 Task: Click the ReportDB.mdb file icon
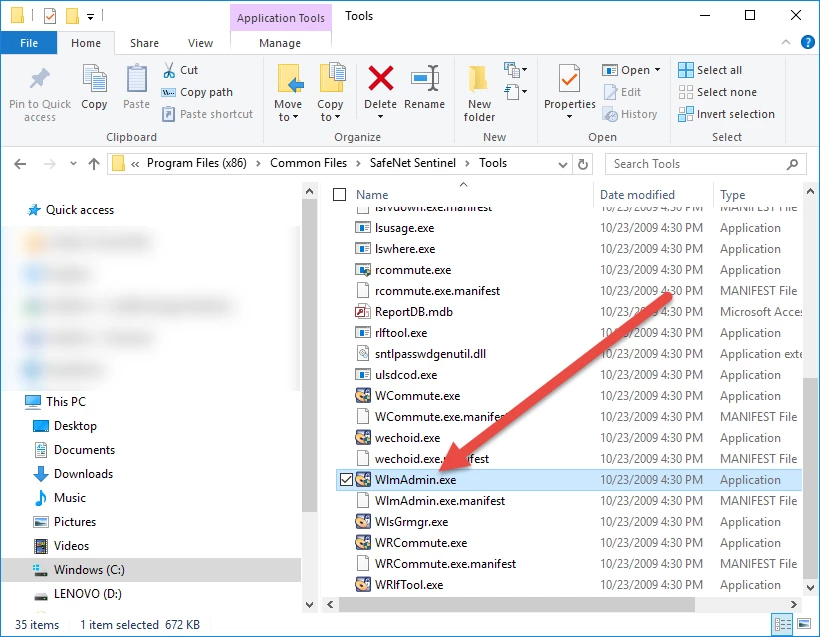[364, 312]
